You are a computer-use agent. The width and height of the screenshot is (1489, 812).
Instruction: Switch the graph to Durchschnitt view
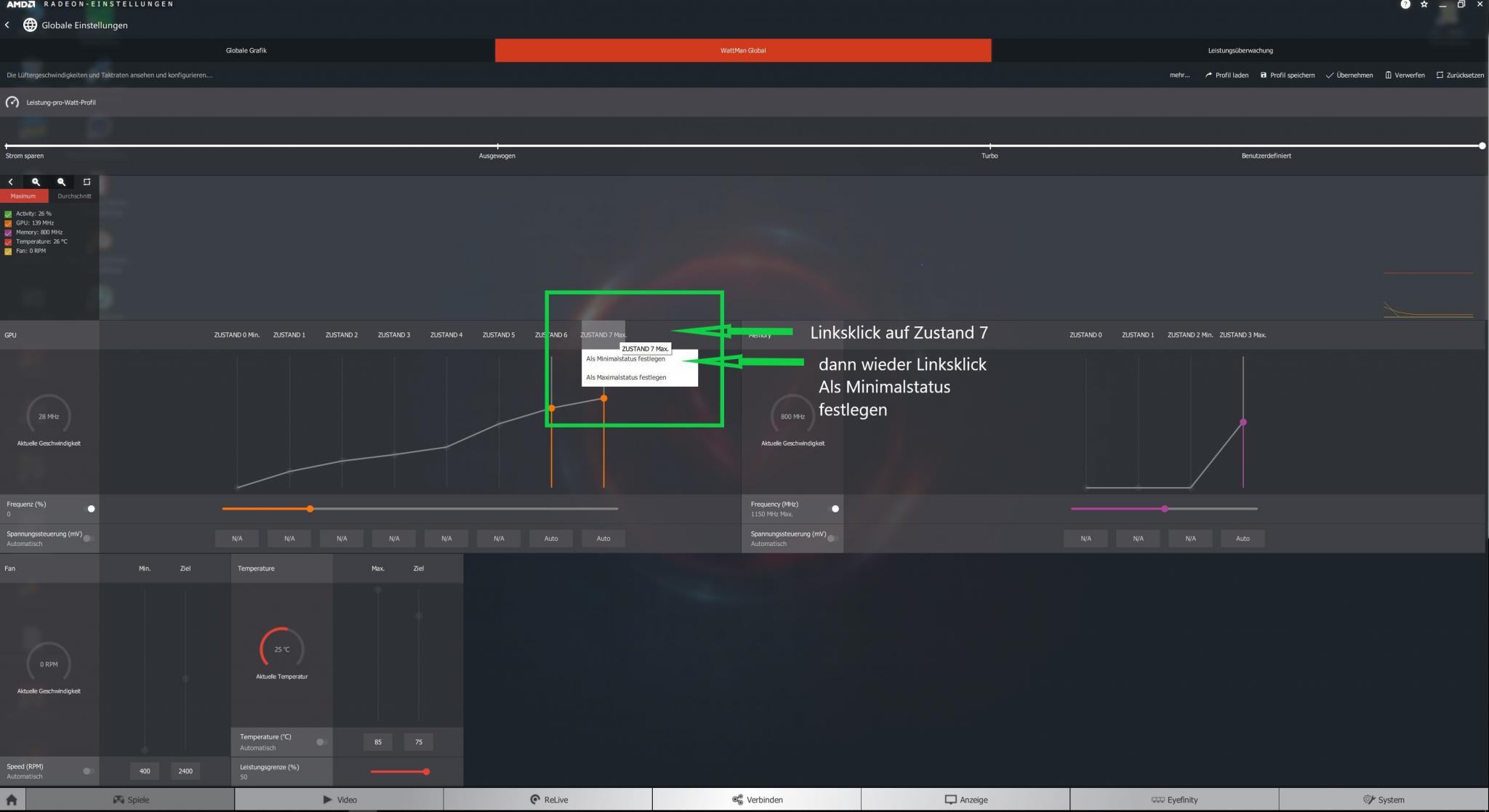(74, 196)
